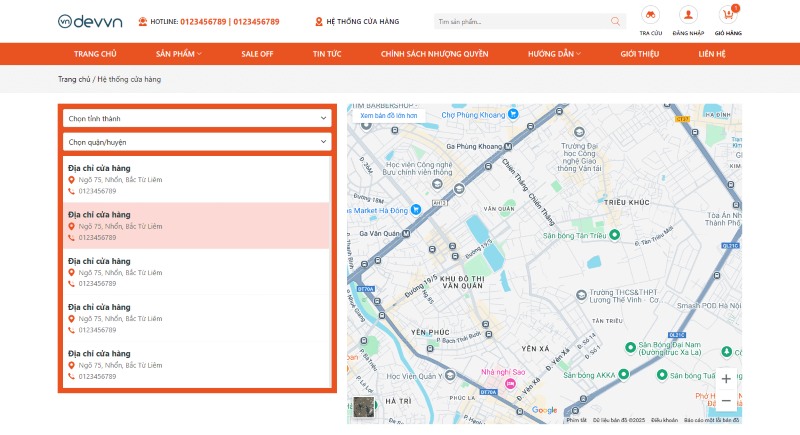Click the Học Viện Quân Y marker
Image resolution: width=800 pixels, height=435 pixels.
450,375
